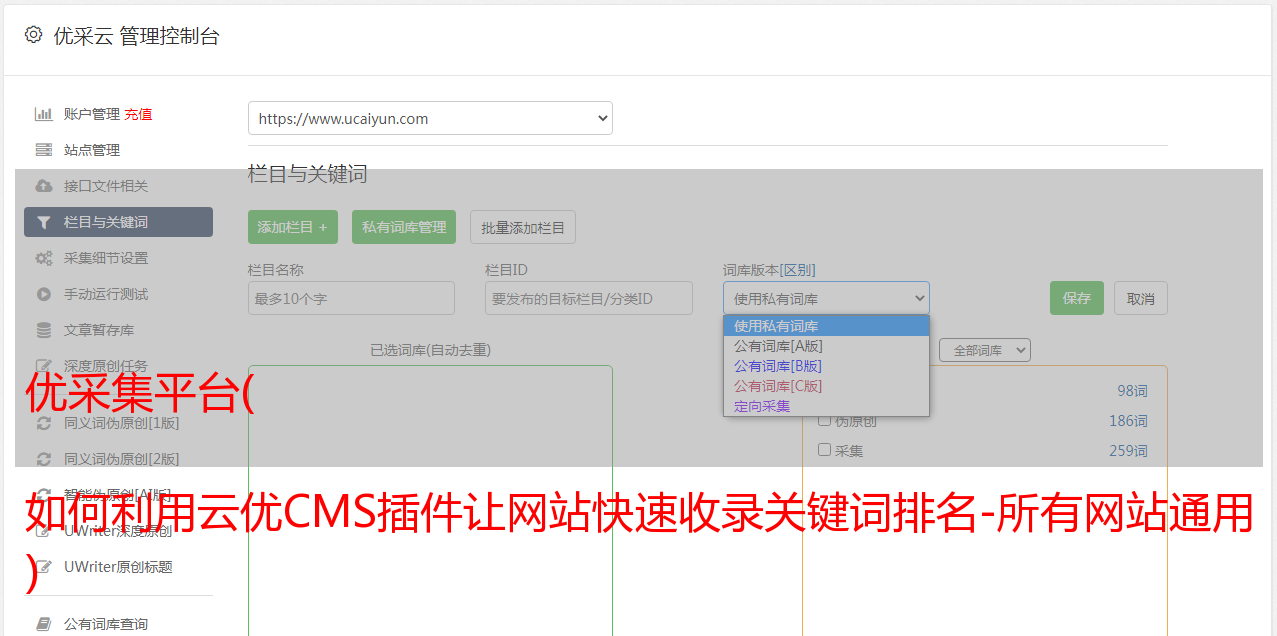
Task: Choose 公有词库[C版] option
Action: (x=826, y=386)
